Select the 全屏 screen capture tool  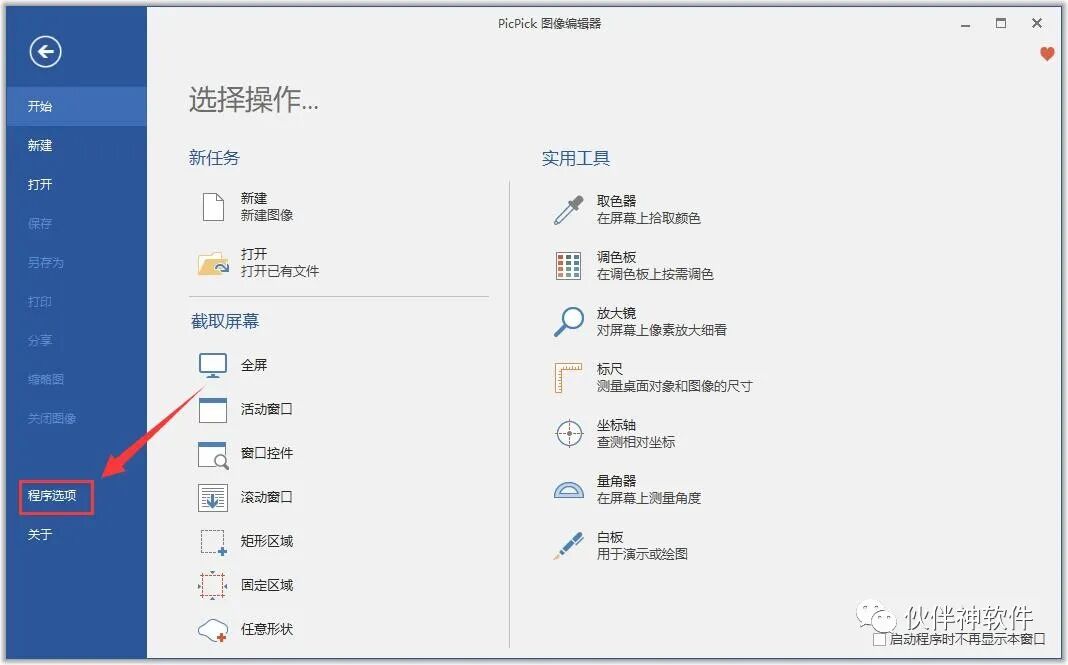(x=254, y=365)
